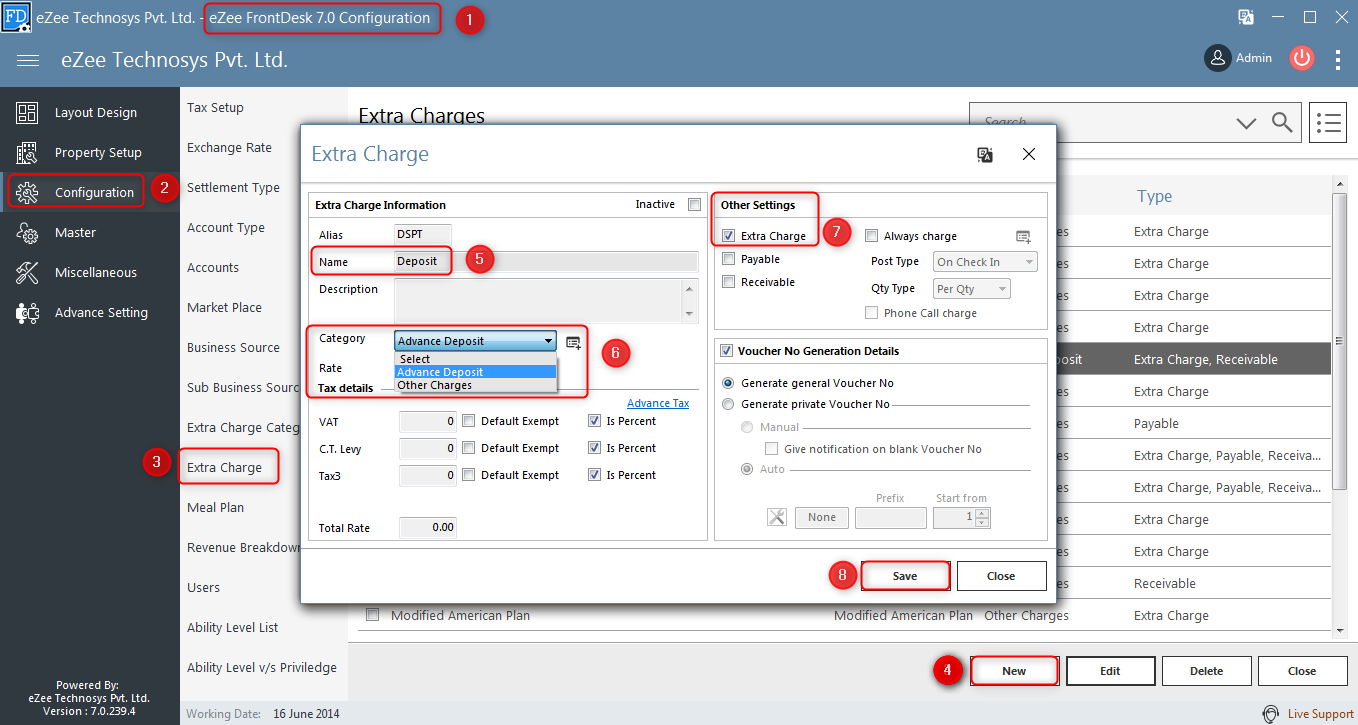Select the Extra Charge menu item
The height and width of the screenshot is (725, 1358).
[224, 467]
